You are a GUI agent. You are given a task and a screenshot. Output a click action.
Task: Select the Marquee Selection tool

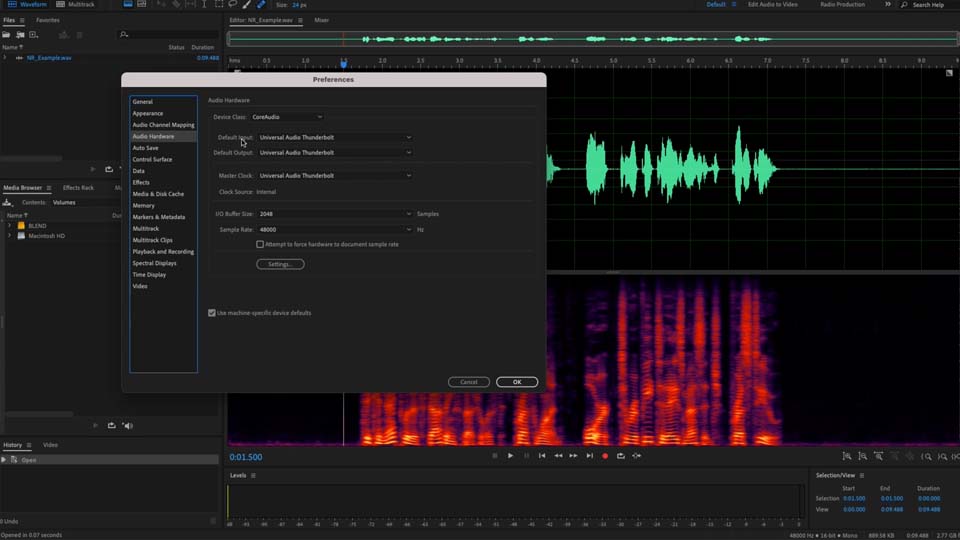pos(219,4)
